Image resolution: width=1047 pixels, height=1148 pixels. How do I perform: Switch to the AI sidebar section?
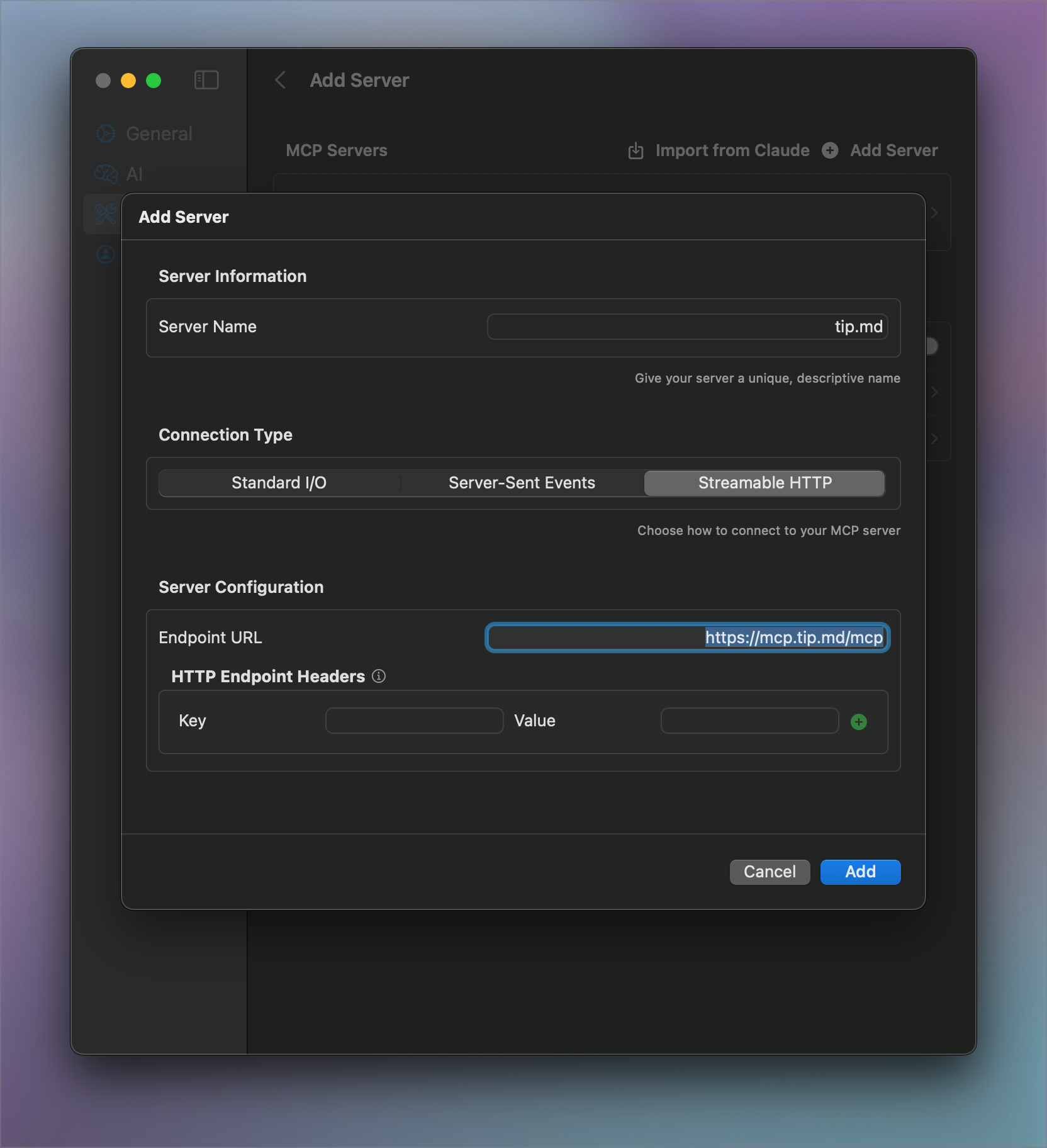click(134, 174)
